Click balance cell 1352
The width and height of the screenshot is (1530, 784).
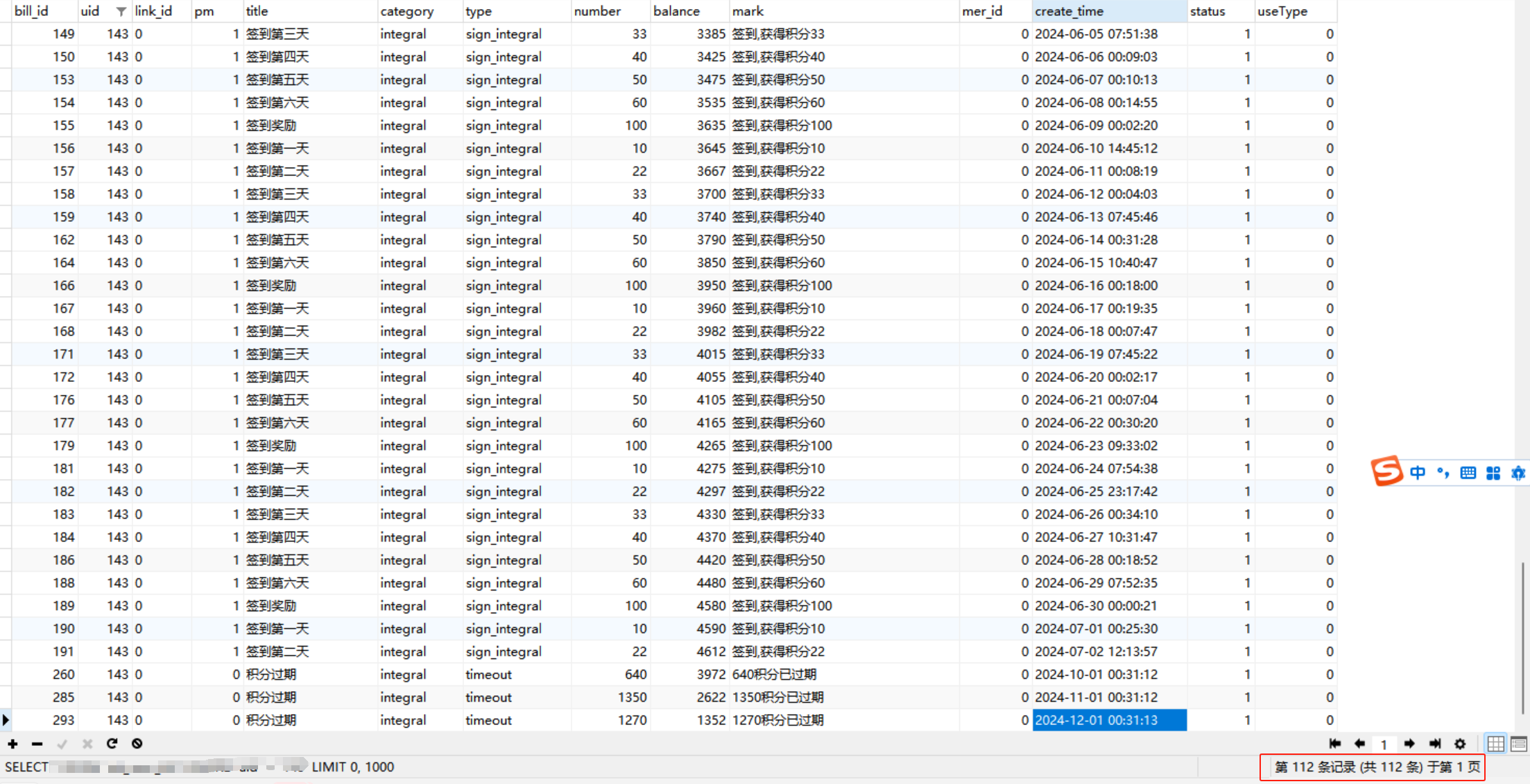coord(689,720)
